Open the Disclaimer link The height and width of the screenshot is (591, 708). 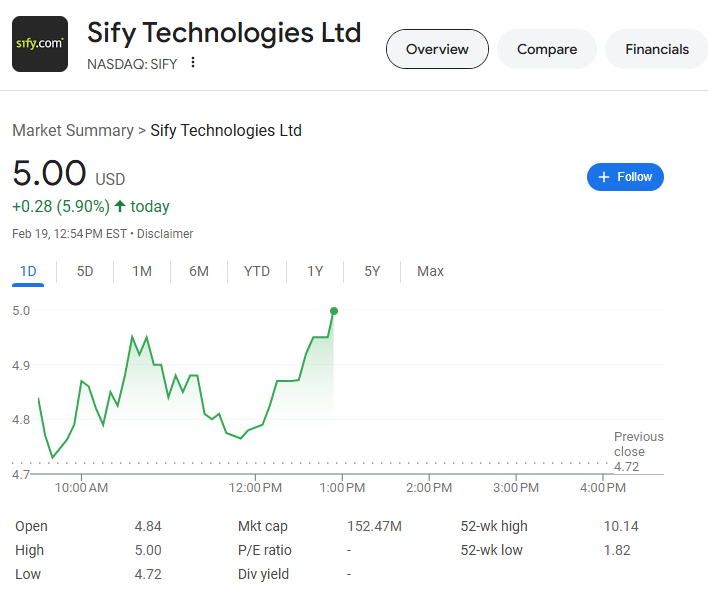165,234
